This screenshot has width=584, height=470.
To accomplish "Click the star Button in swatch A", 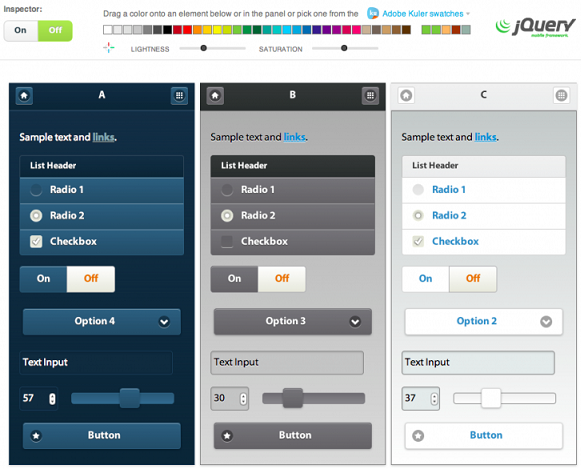I will pyautogui.click(x=102, y=435).
